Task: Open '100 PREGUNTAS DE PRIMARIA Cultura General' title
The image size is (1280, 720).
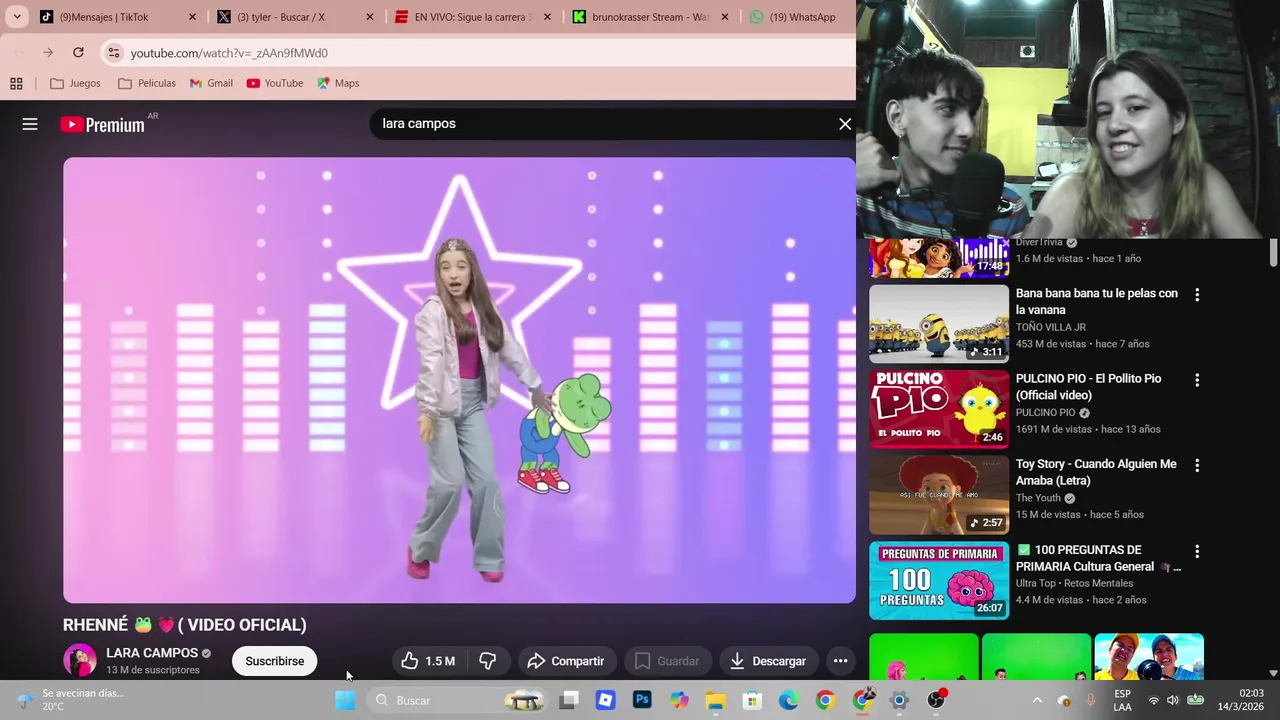Action: 1098,558
